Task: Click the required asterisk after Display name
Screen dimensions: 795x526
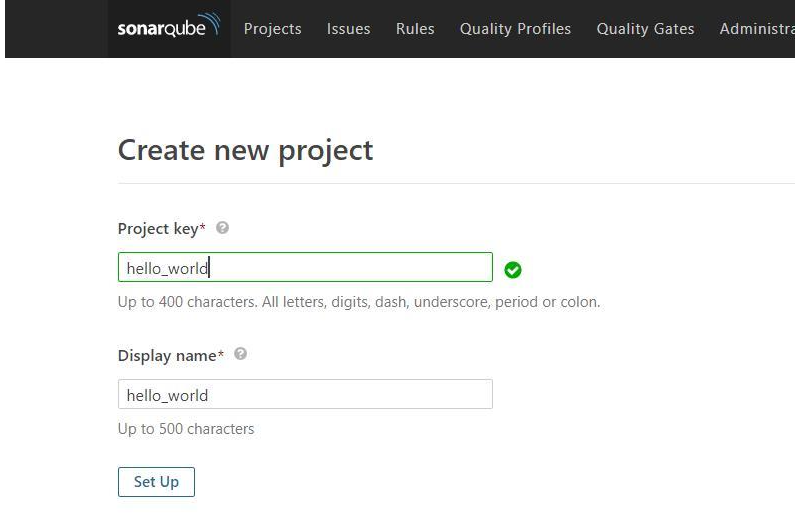Action: tap(221, 353)
